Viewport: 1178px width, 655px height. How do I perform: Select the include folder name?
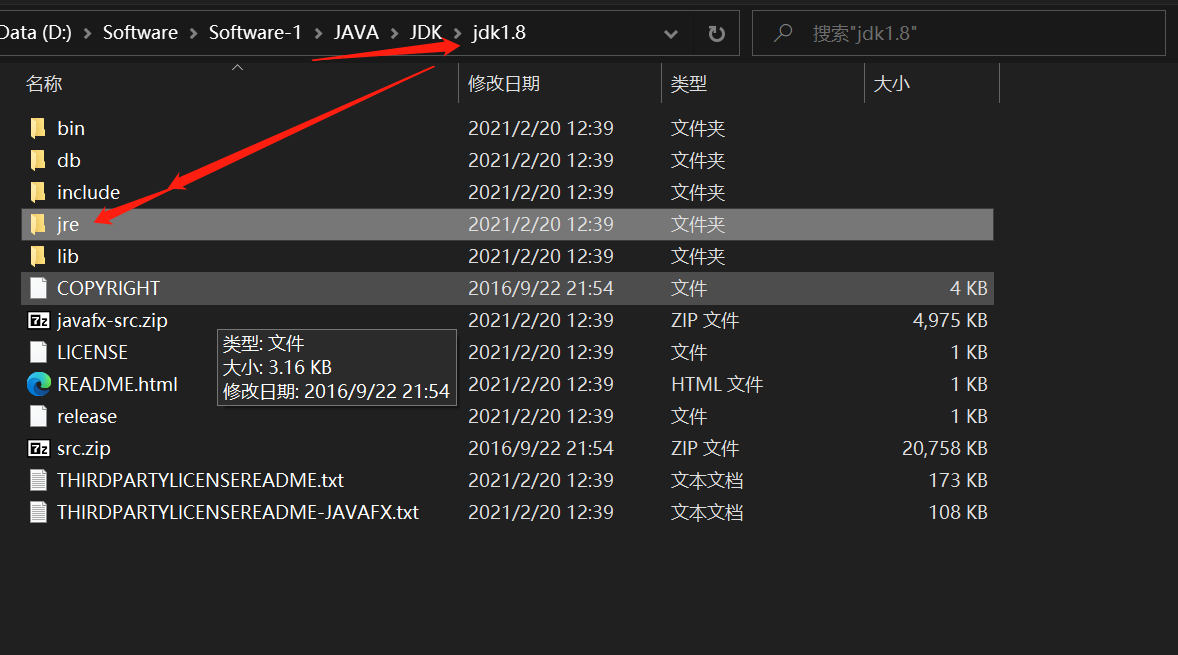click(89, 192)
